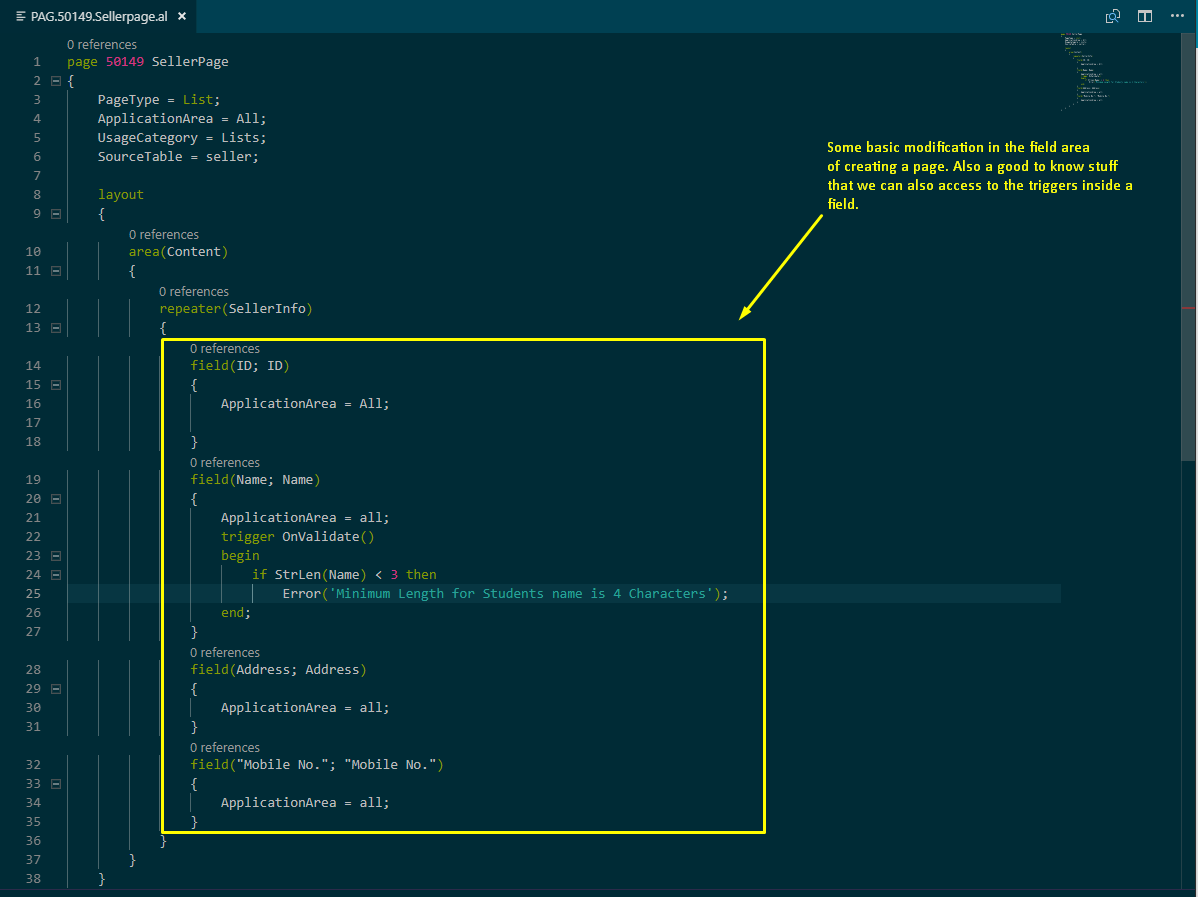This screenshot has width=1198, height=897.
Task: Split the editor to the right
Action: (x=1145, y=16)
